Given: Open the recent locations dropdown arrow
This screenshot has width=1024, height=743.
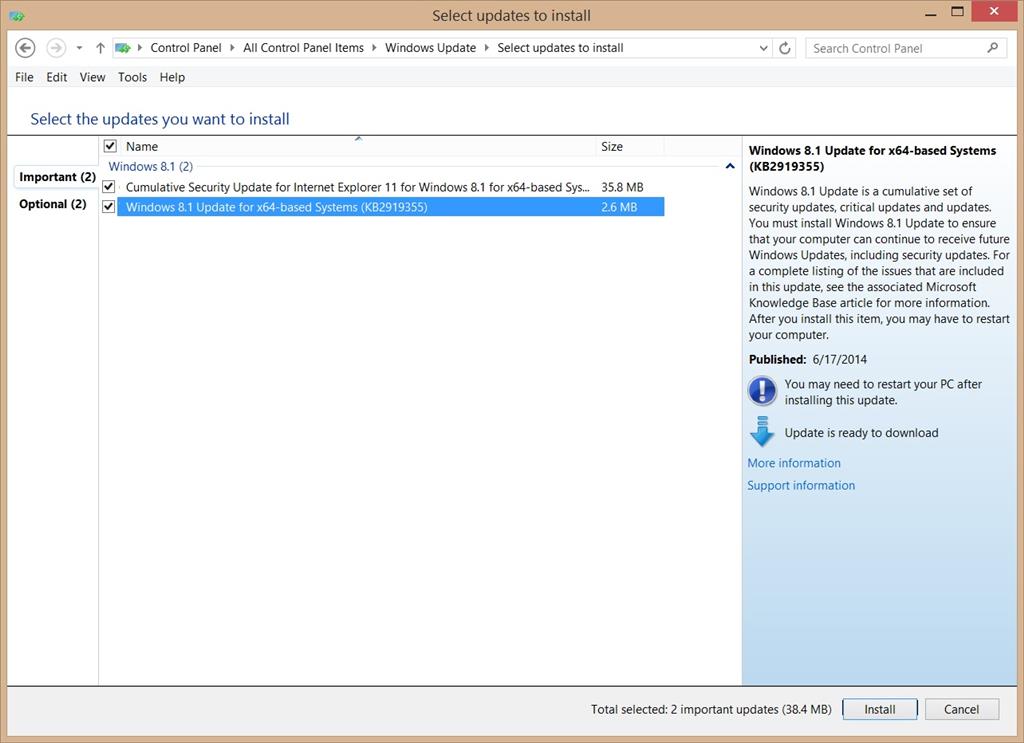Looking at the screenshot, I should [x=79, y=48].
